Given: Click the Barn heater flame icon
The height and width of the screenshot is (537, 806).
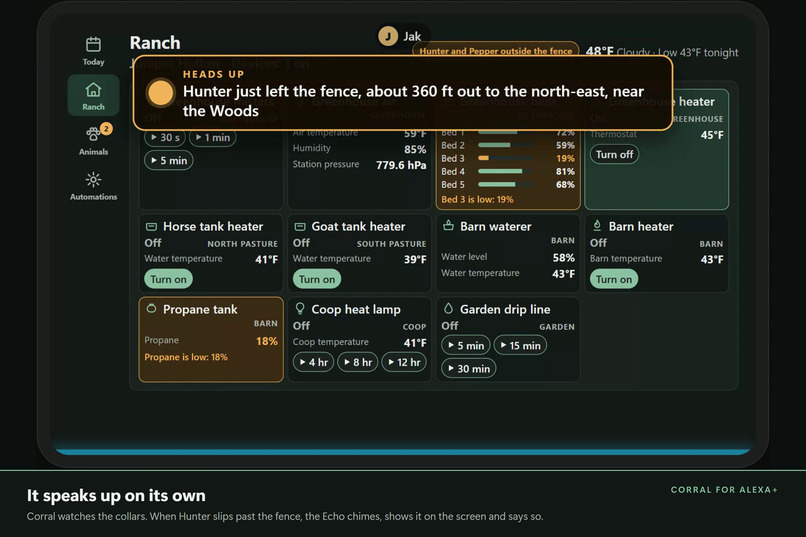Looking at the screenshot, I should [597, 226].
